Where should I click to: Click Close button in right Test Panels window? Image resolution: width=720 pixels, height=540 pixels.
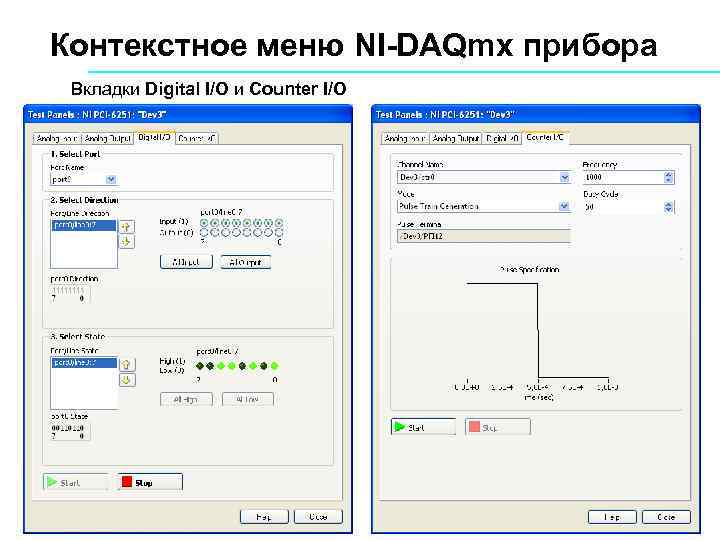(666, 517)
